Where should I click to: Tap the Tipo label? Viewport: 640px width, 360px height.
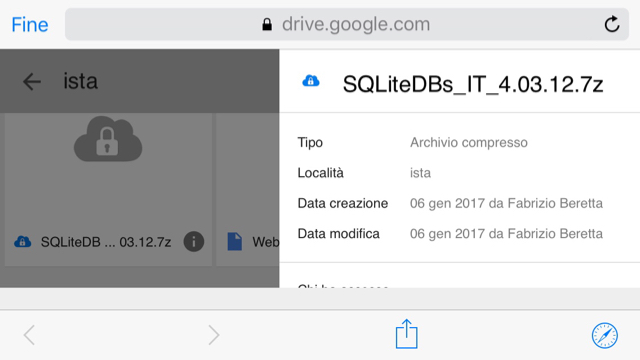pos(310,142)
